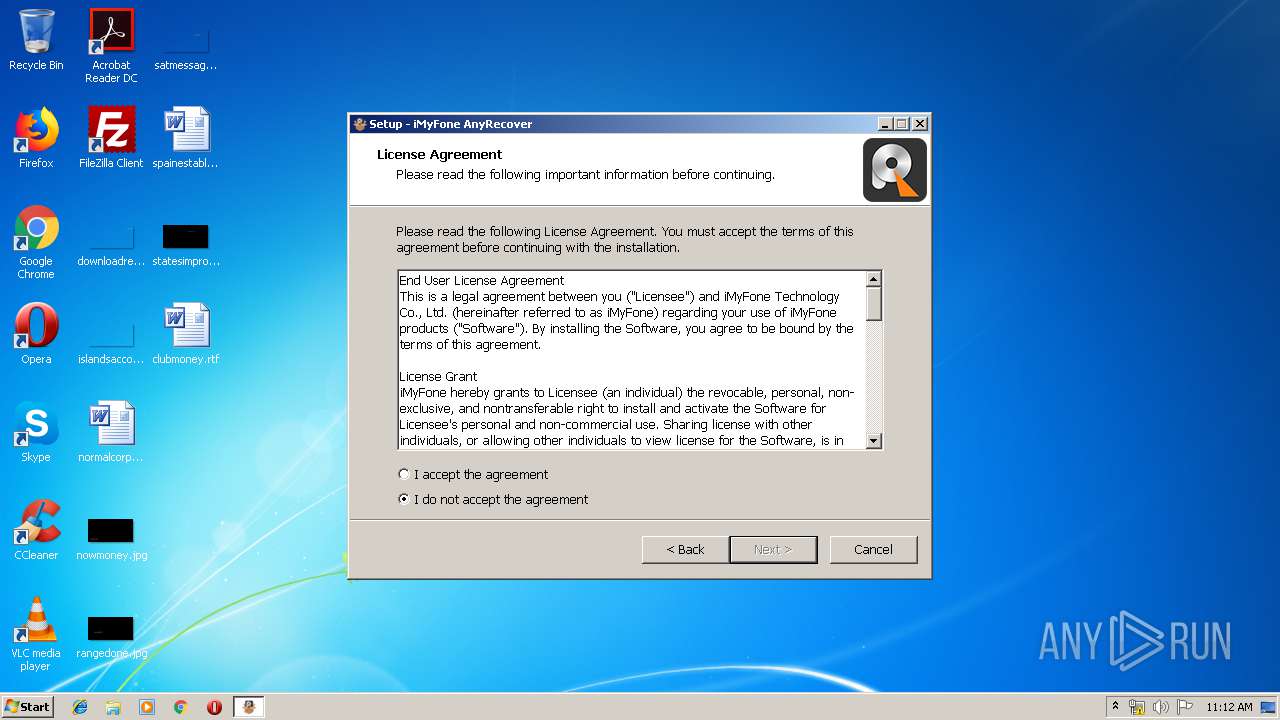Viewport: 1280px width, 720px height.
Task: Close the setup window
Action: pyautogui.click(x=920, y=124)
